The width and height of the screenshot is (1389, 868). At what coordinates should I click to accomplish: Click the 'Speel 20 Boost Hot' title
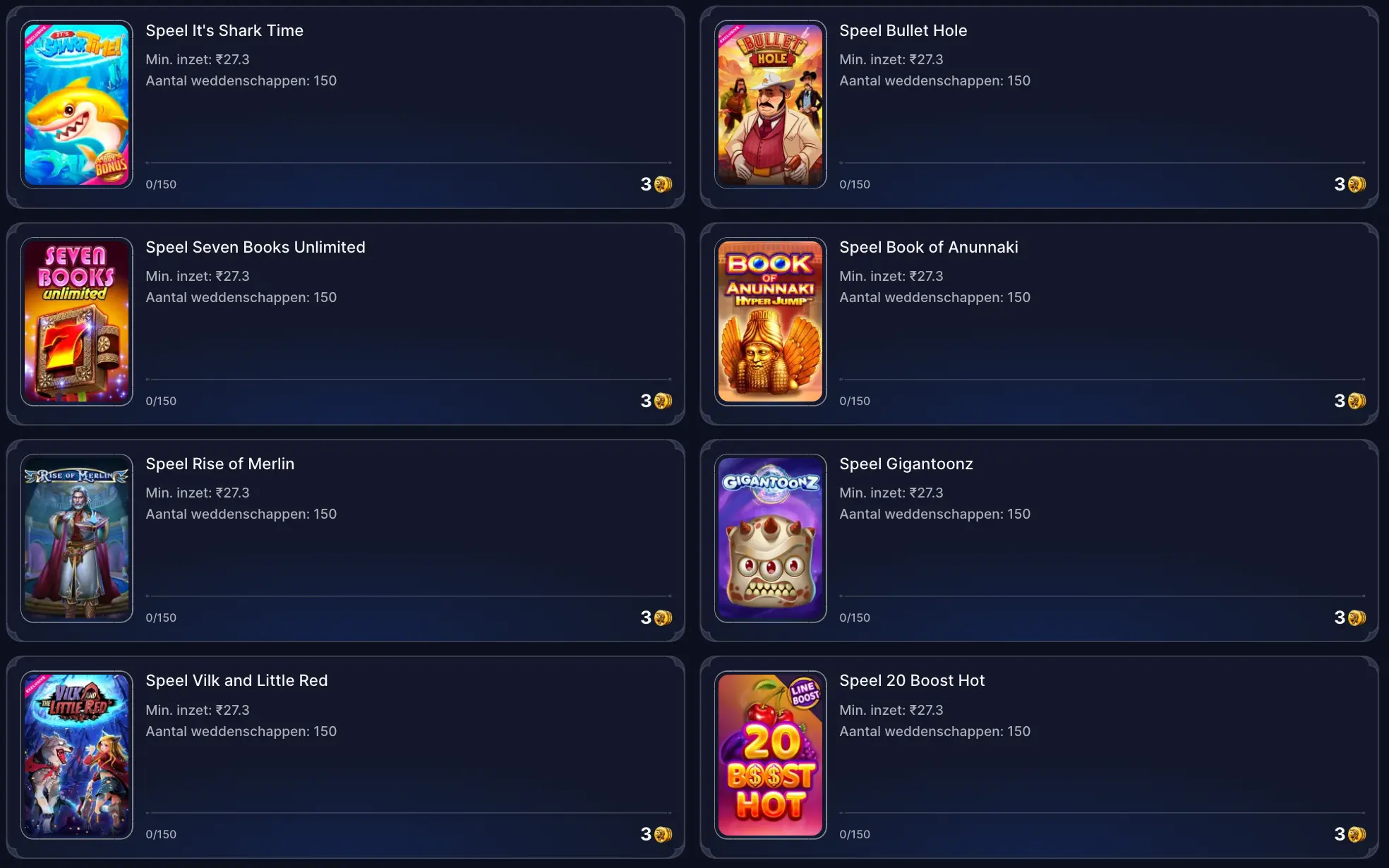(x=912, y=680)
